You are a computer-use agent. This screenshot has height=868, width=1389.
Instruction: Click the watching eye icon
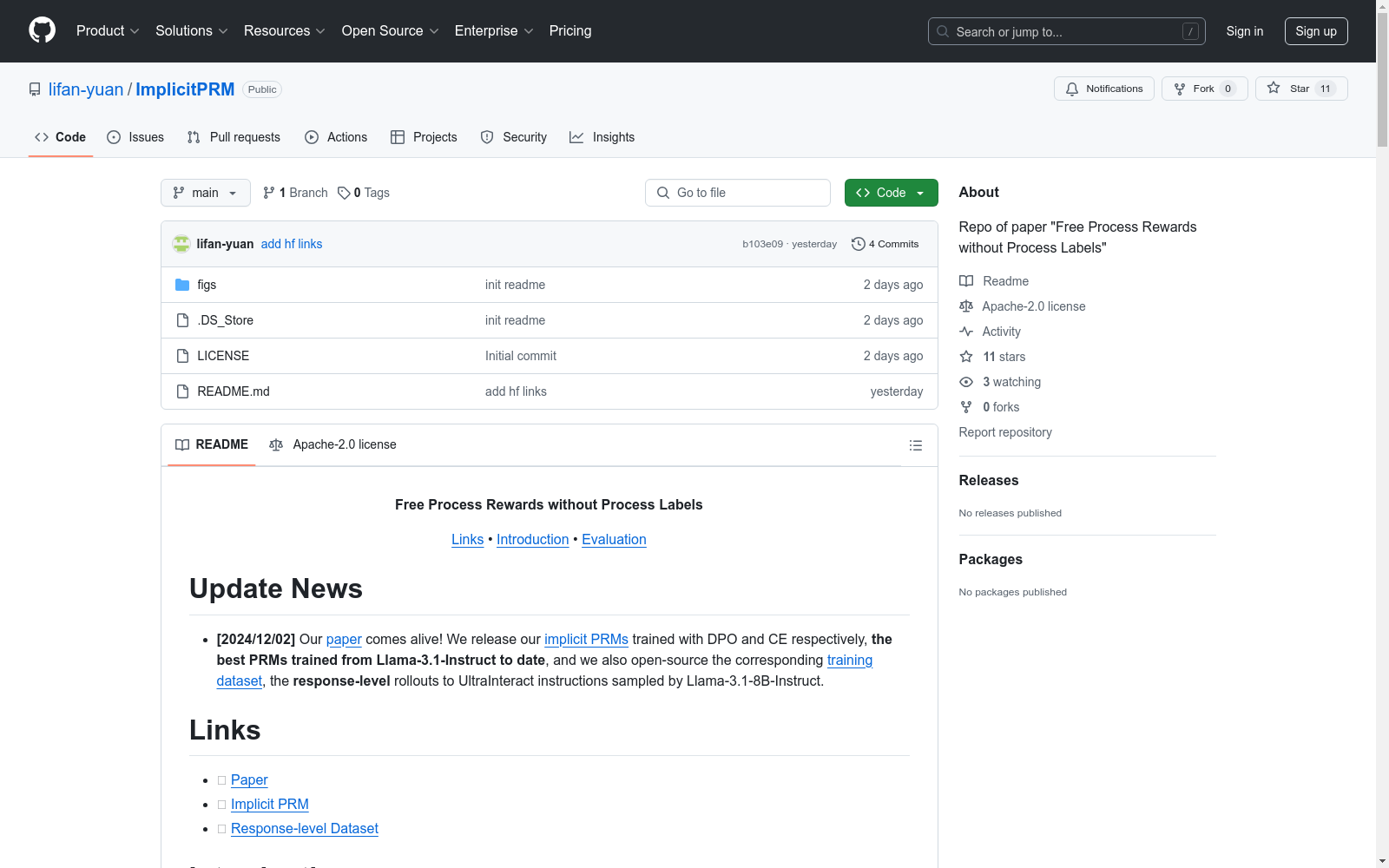pos(966,382)
